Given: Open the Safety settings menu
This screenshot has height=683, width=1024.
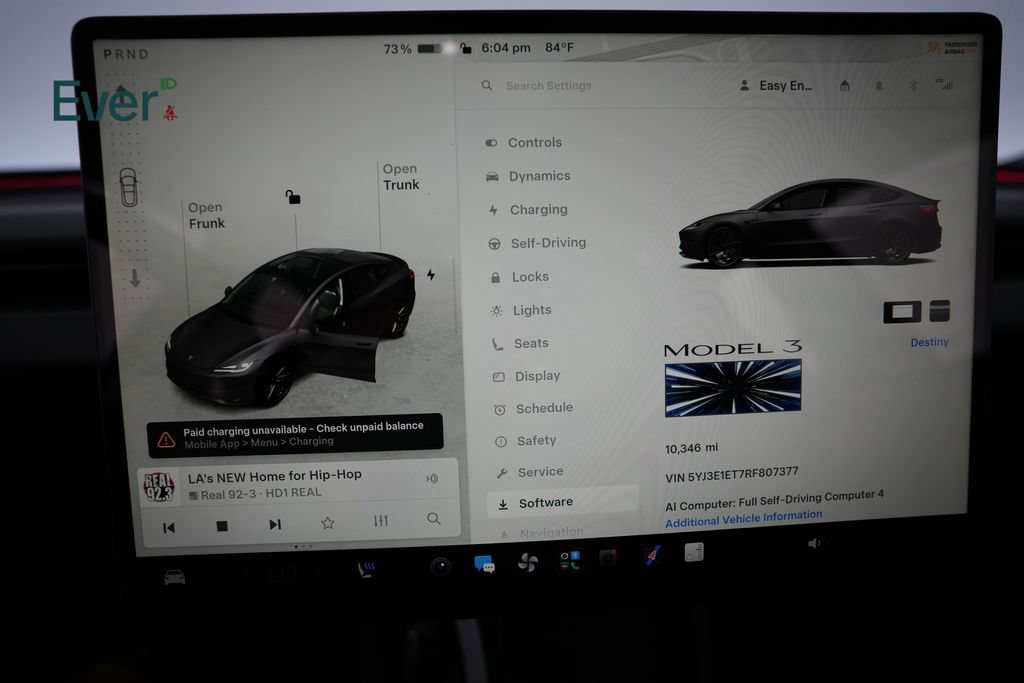Looking at the screenshot, I should [x=526, y=441].
